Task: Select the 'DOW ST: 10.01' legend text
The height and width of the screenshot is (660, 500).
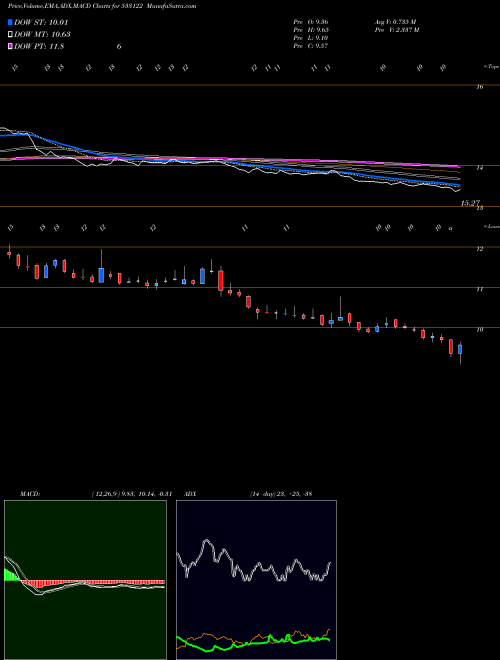Action: (x=41, y=23)
